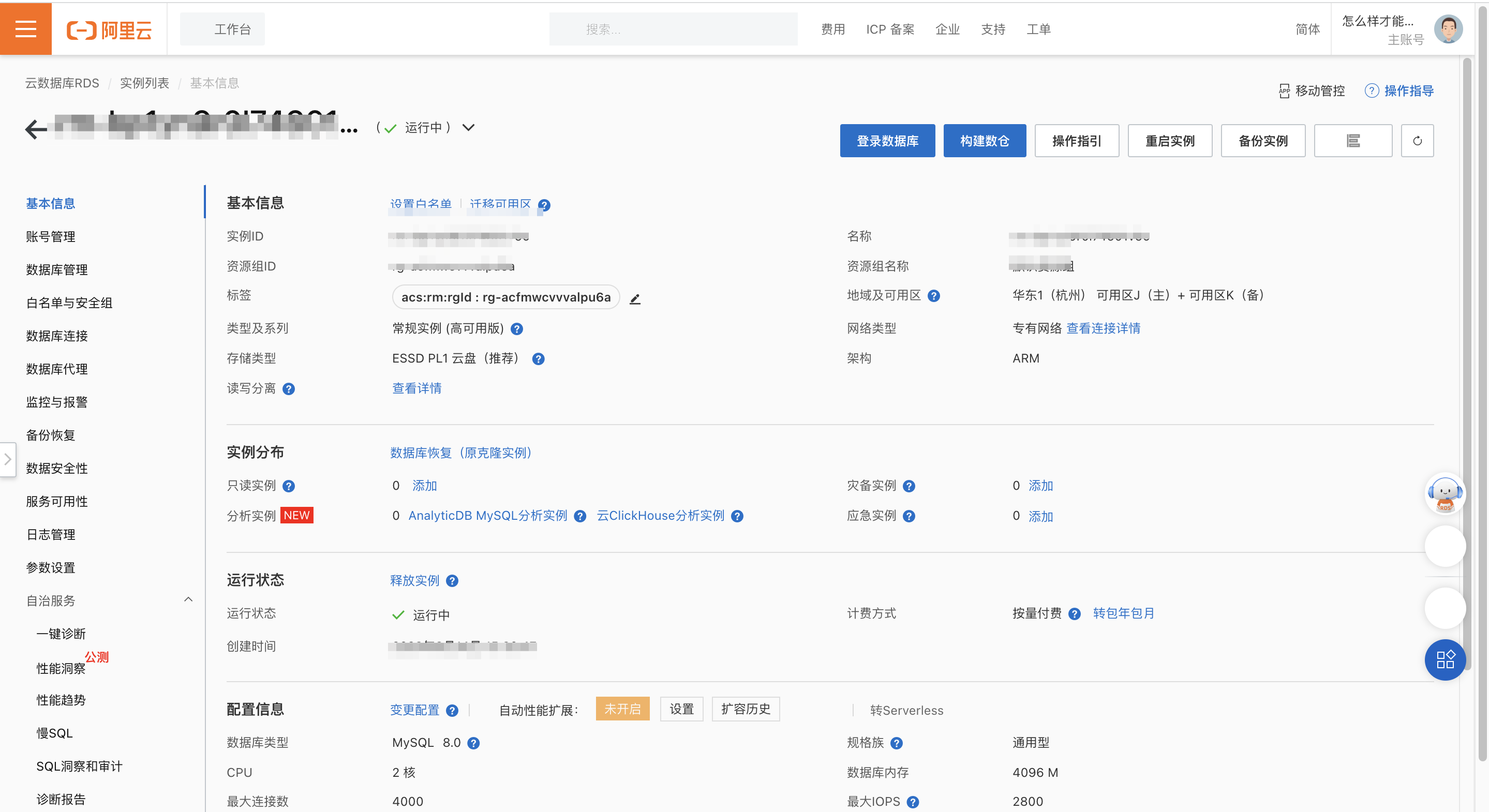The height and width of the screenshot is (812, 1489).
Task: Click the list layout icon button
Action: [x=1352, y=141]
